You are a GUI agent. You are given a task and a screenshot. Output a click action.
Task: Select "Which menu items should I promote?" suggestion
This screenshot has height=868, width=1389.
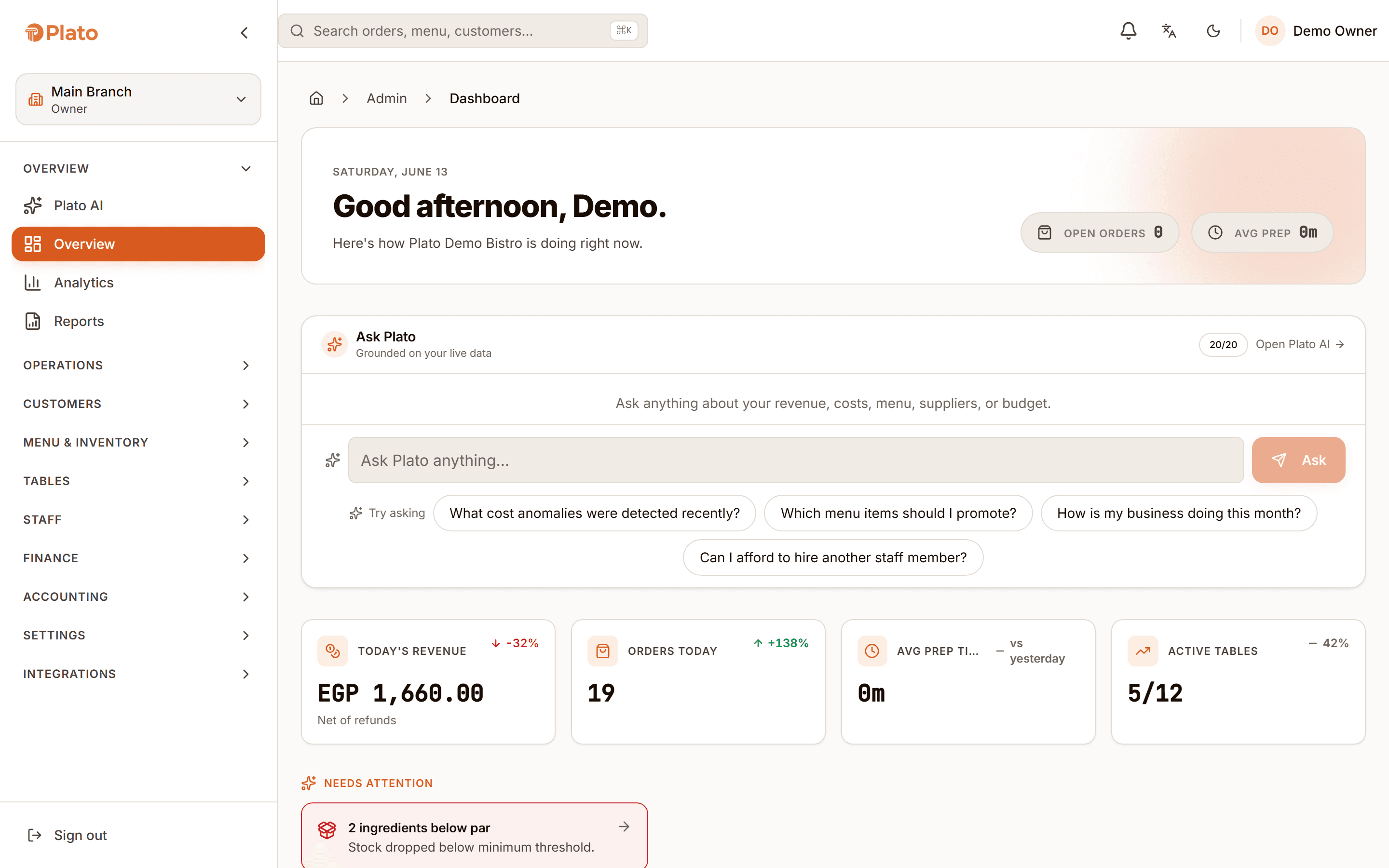898,513
